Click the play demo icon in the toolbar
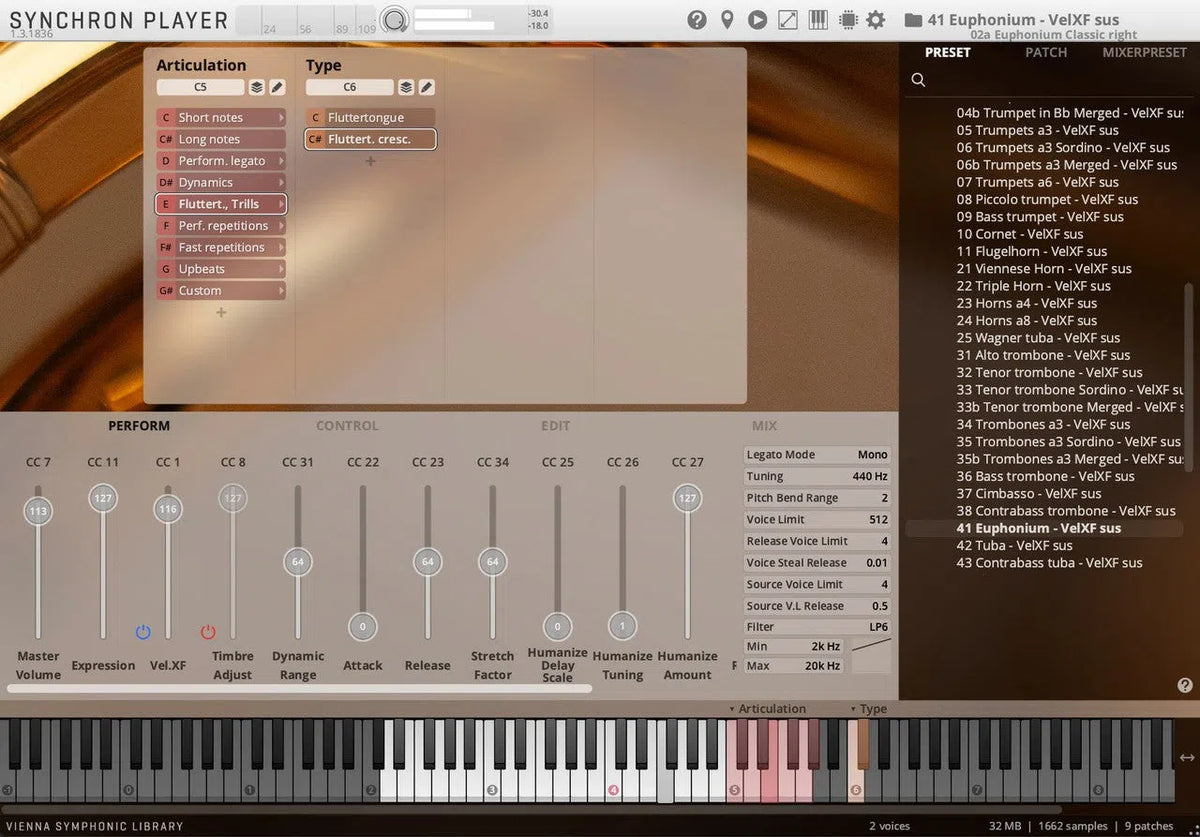The height and width of the screenshot is (837, 1200). [757, 19]
